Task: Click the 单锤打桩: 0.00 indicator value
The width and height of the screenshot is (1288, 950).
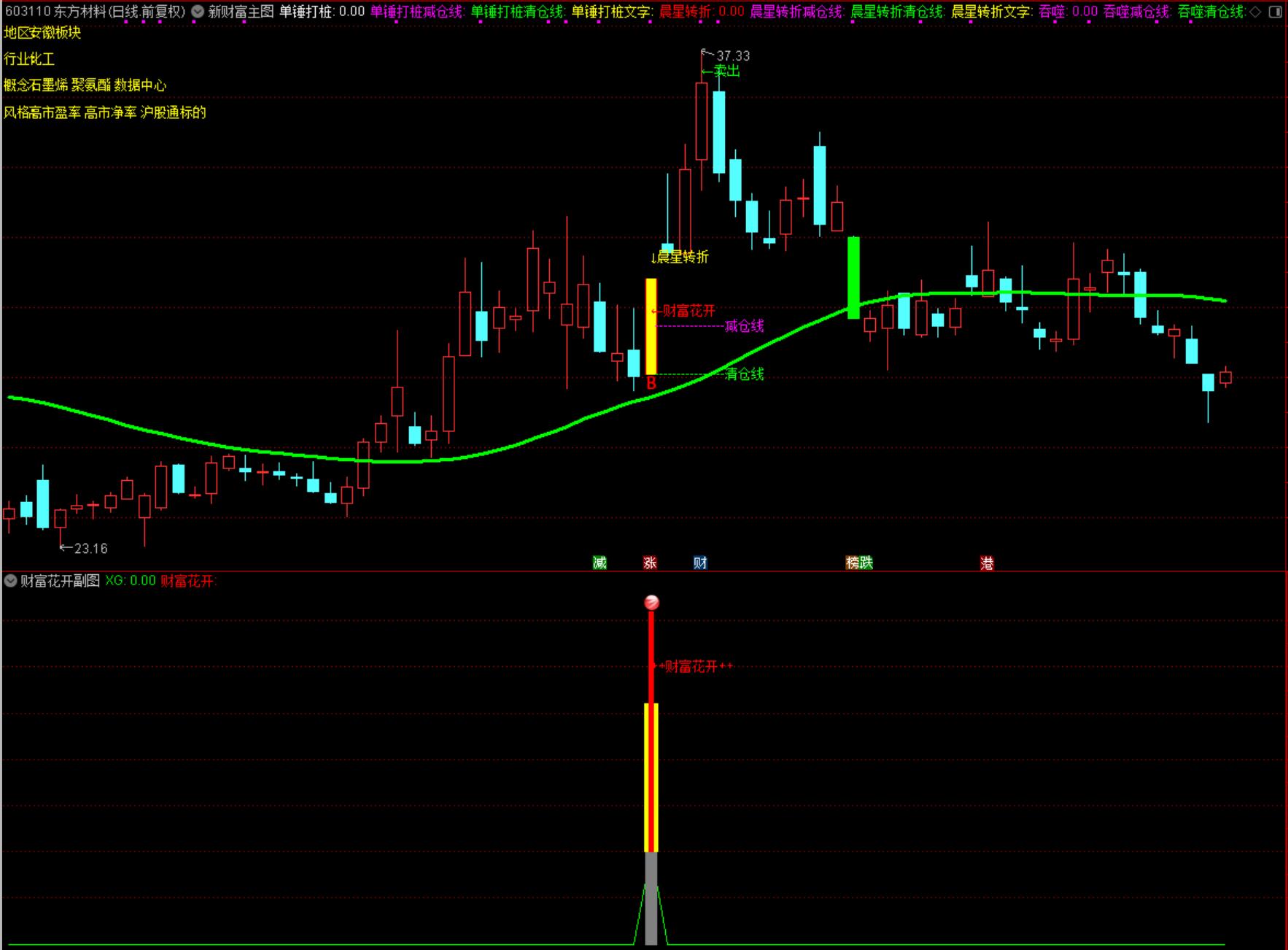Action: click(x=322, y=12)
